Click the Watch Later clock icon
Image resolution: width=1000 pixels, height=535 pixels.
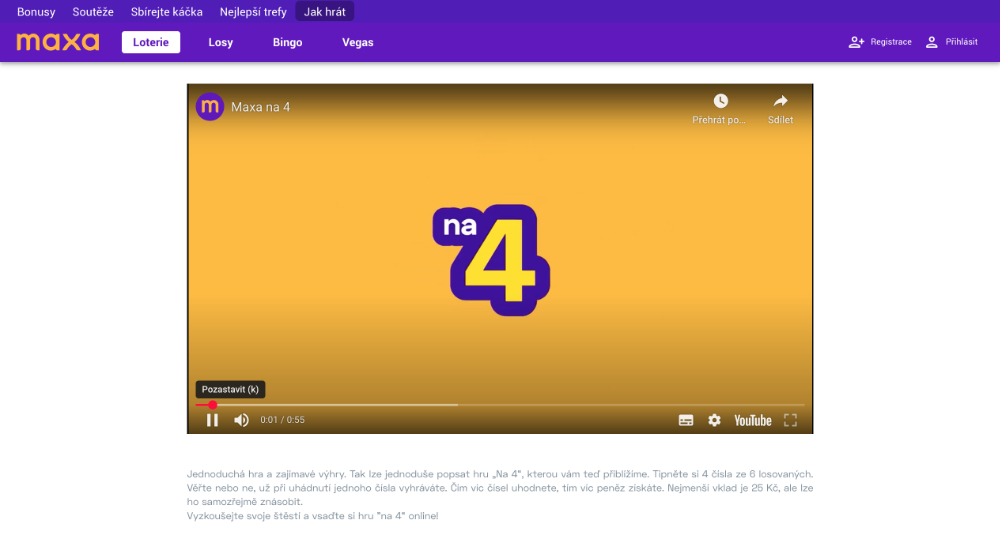coord(720,102)
